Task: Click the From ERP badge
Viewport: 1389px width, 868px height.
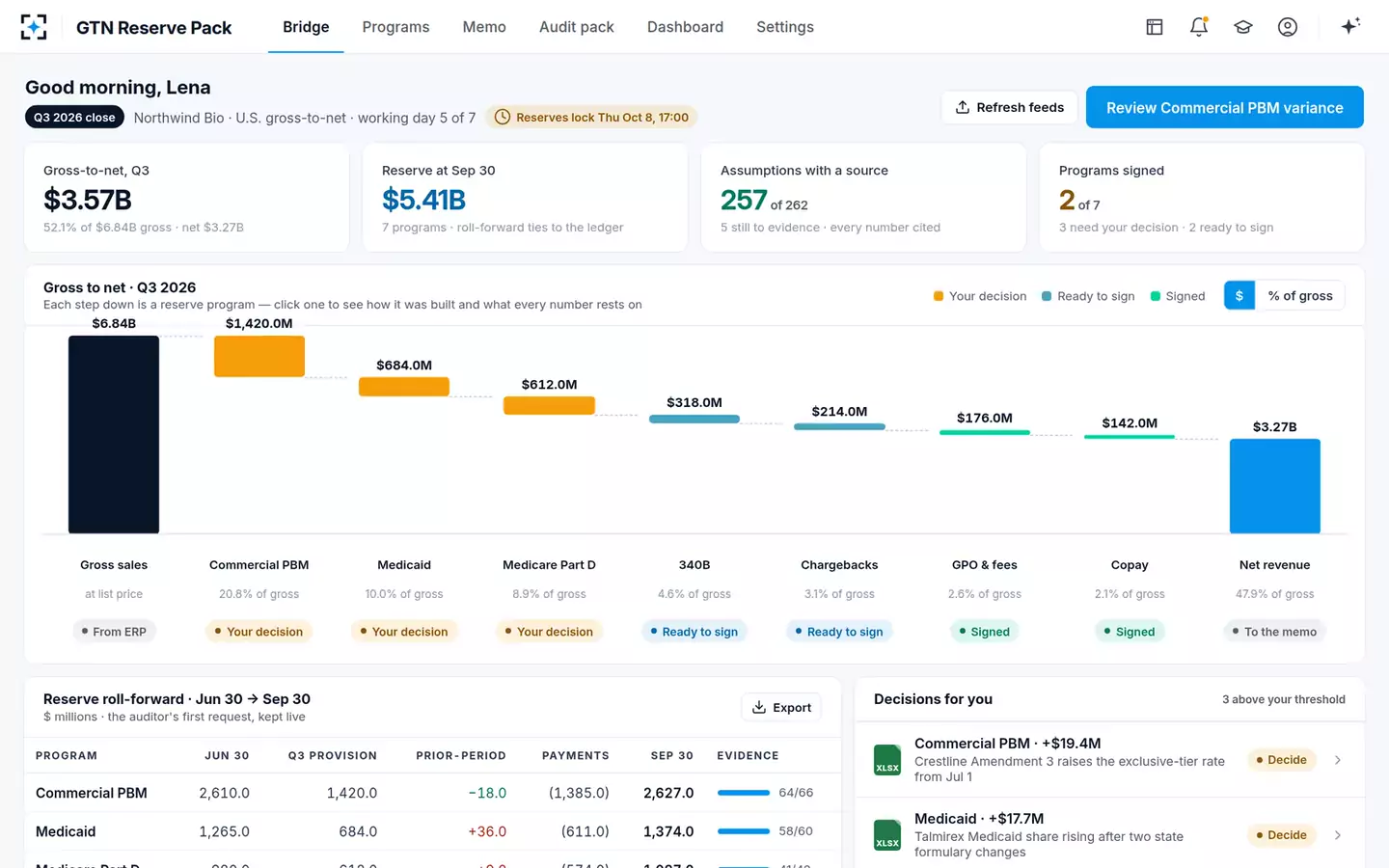Action: 114,632
